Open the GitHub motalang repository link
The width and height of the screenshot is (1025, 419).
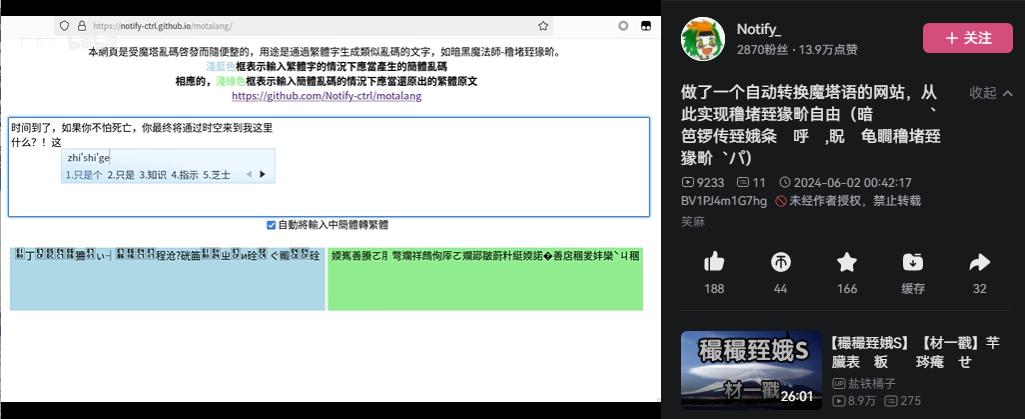[x=326, y=96]
